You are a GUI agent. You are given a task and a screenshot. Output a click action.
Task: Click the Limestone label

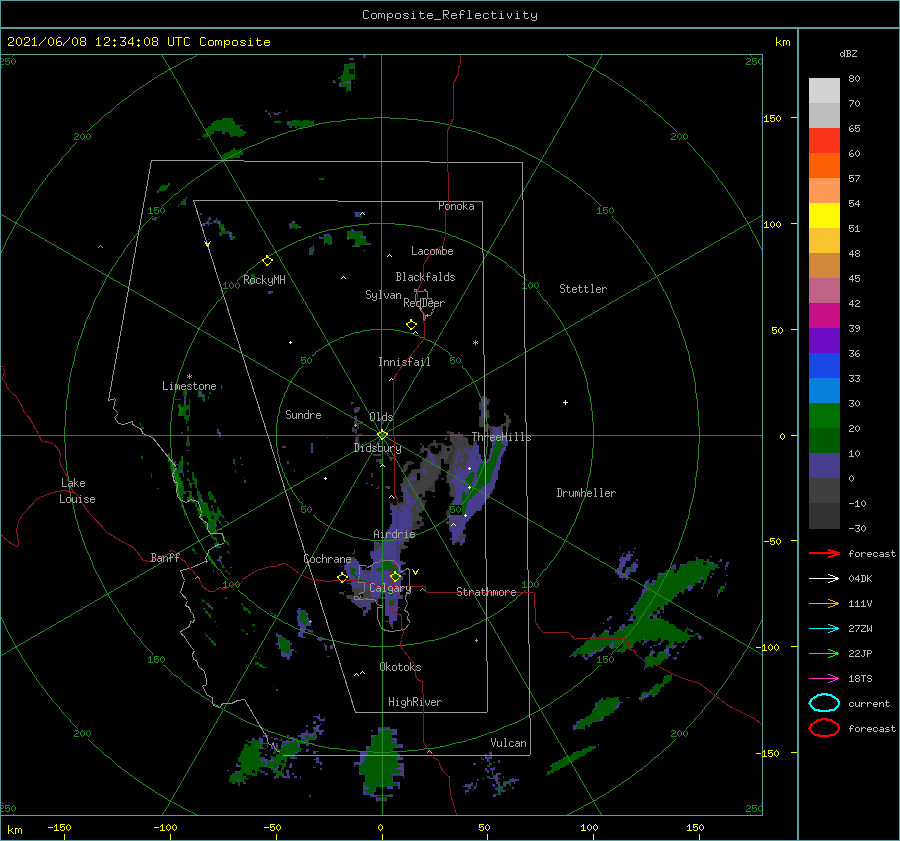[x=189, y=386]
